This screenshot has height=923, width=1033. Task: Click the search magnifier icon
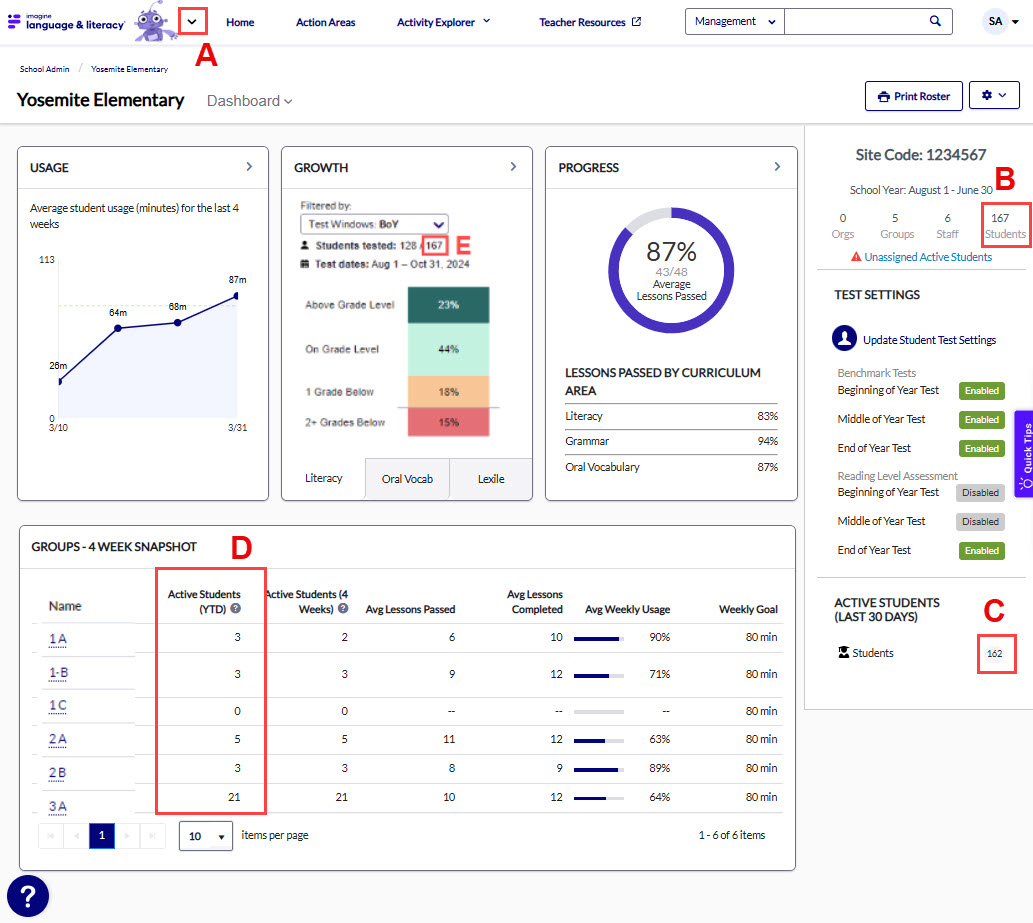[935, 21]
